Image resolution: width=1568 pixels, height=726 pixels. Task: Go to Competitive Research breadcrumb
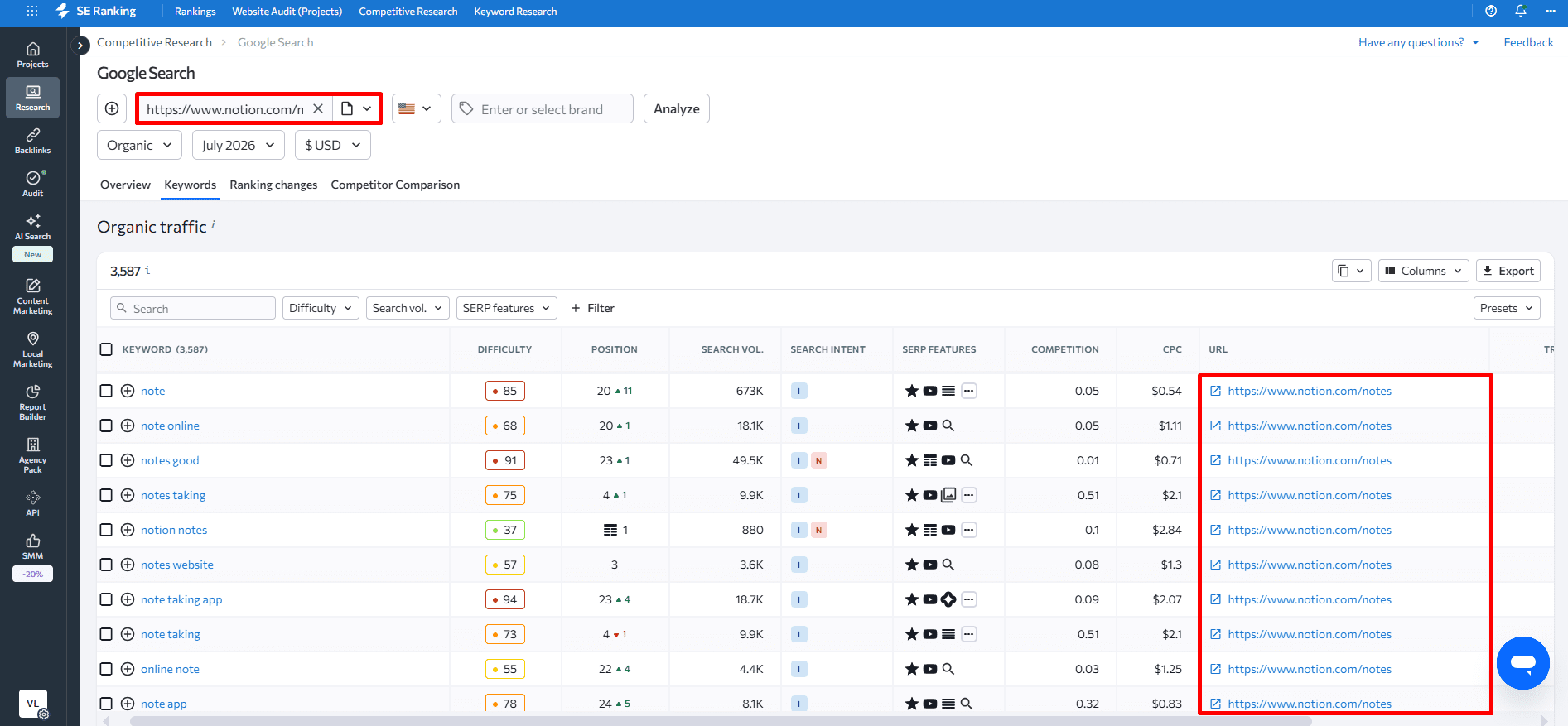[154, 42]
